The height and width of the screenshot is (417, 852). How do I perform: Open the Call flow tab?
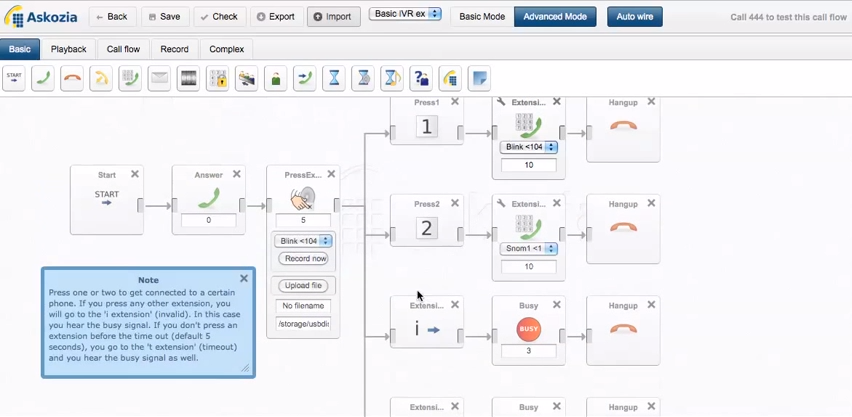pyautogui.click(x=124, y=49)
